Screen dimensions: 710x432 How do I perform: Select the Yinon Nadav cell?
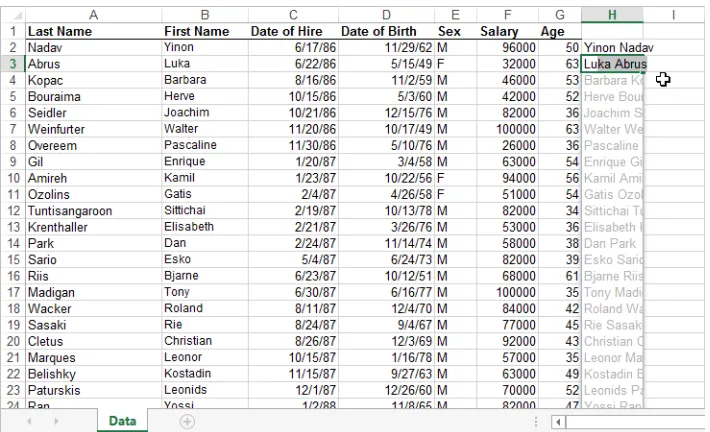[612, 48]
